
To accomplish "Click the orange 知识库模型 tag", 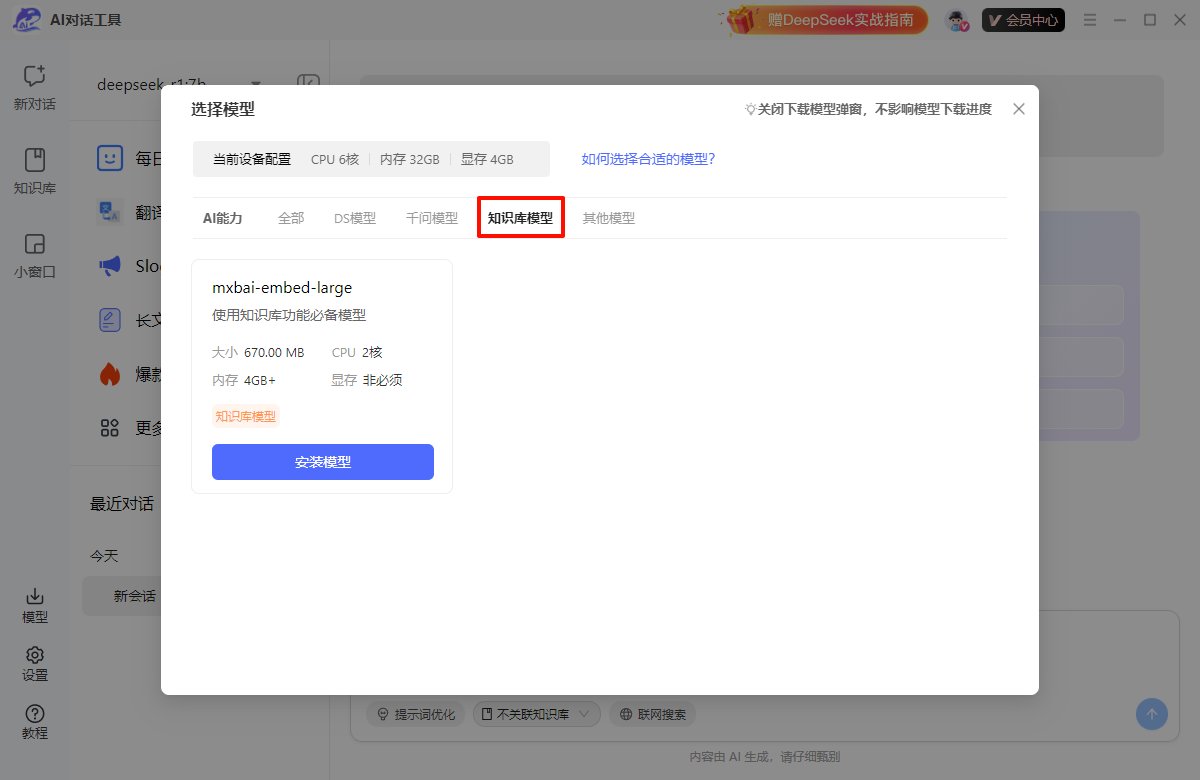I will [246, 416].
